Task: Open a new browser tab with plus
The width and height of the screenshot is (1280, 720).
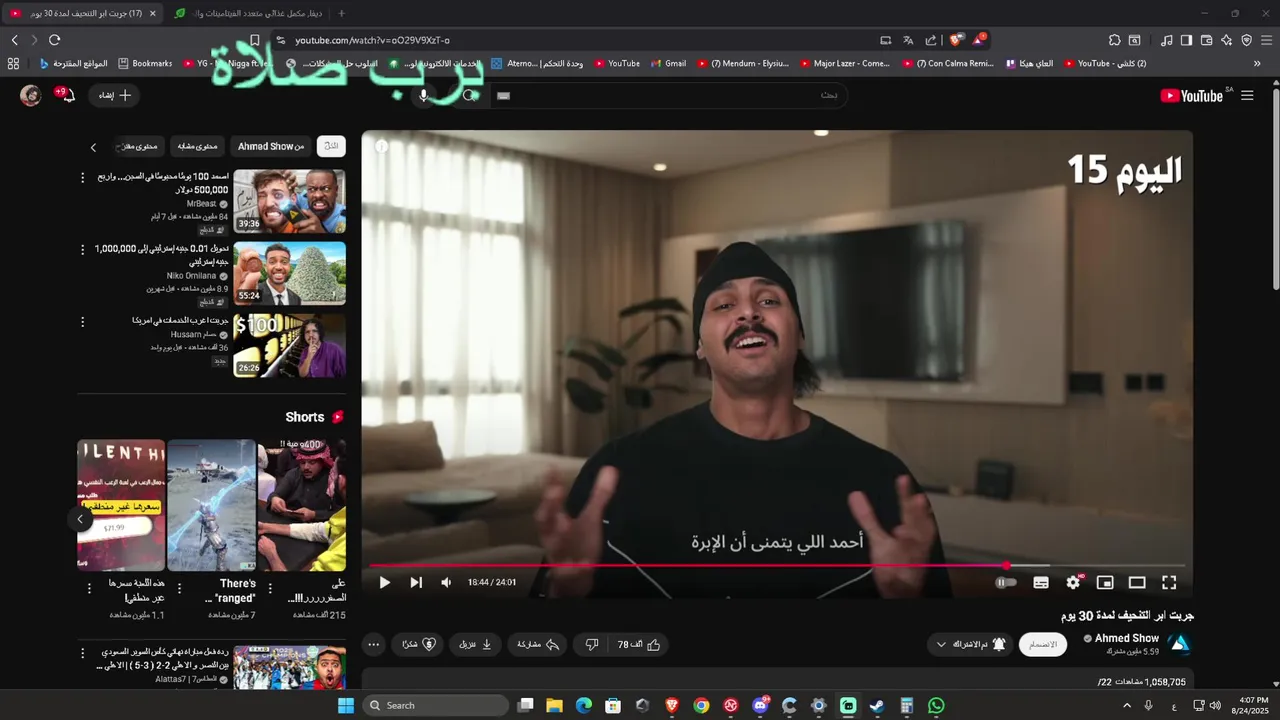Action: tap(341, 13)
